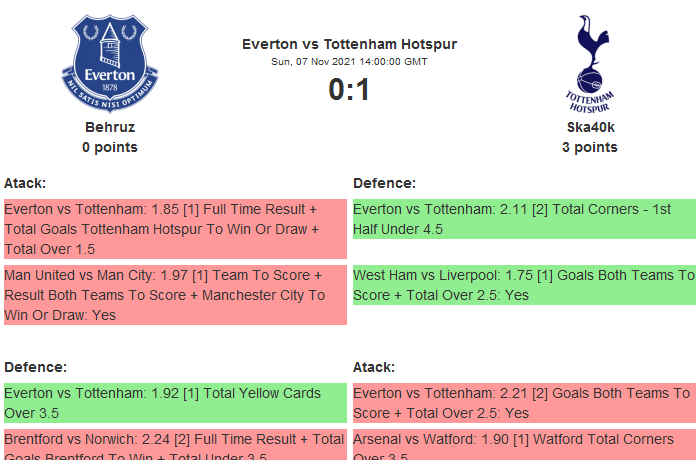
Task: Select the Brentford vs Norwich bet
Action: 174,446
